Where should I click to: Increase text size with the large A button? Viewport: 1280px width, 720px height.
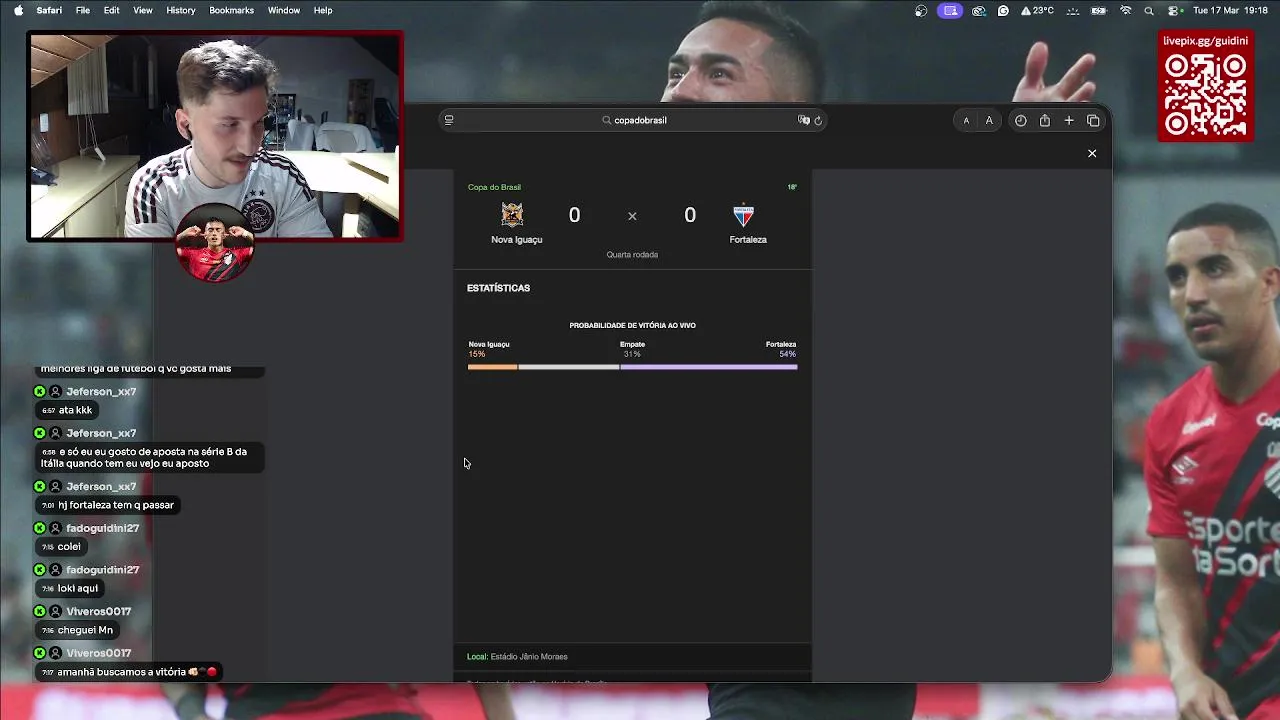pyautogui.click(x=989, y=121)
